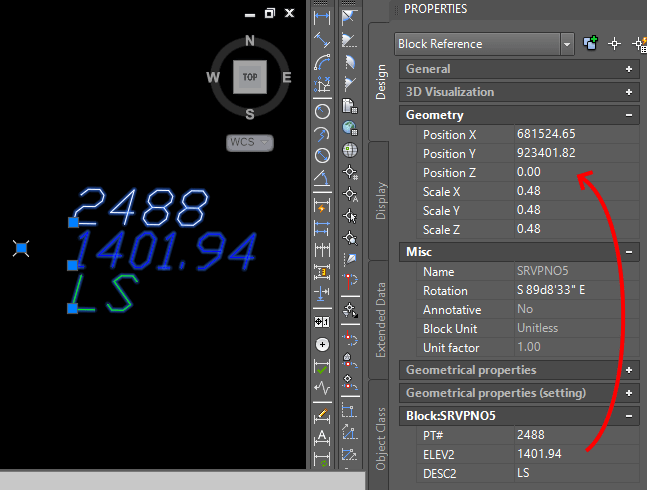
Task: Expand the Geometrical properties section
Action: click(628, 370)
